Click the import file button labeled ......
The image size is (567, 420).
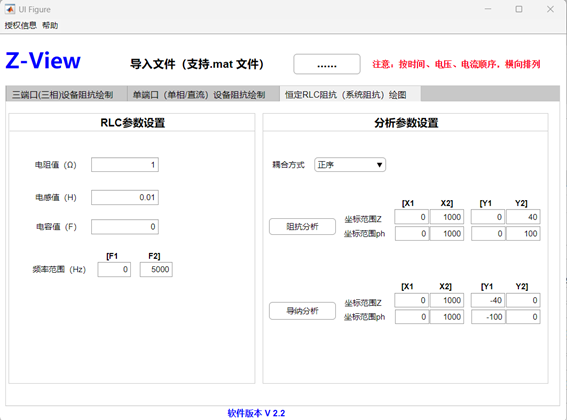click(327, 64)
